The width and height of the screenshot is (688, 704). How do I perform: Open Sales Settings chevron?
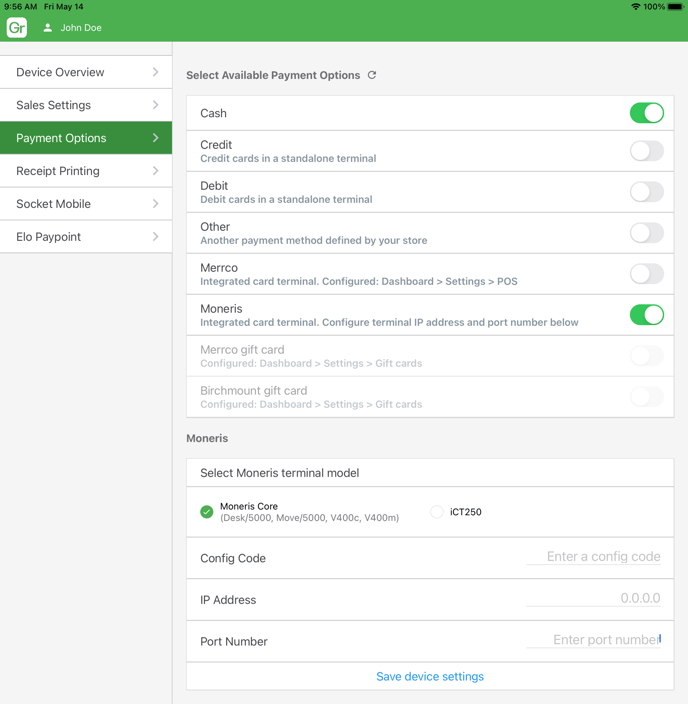(155, 105)
